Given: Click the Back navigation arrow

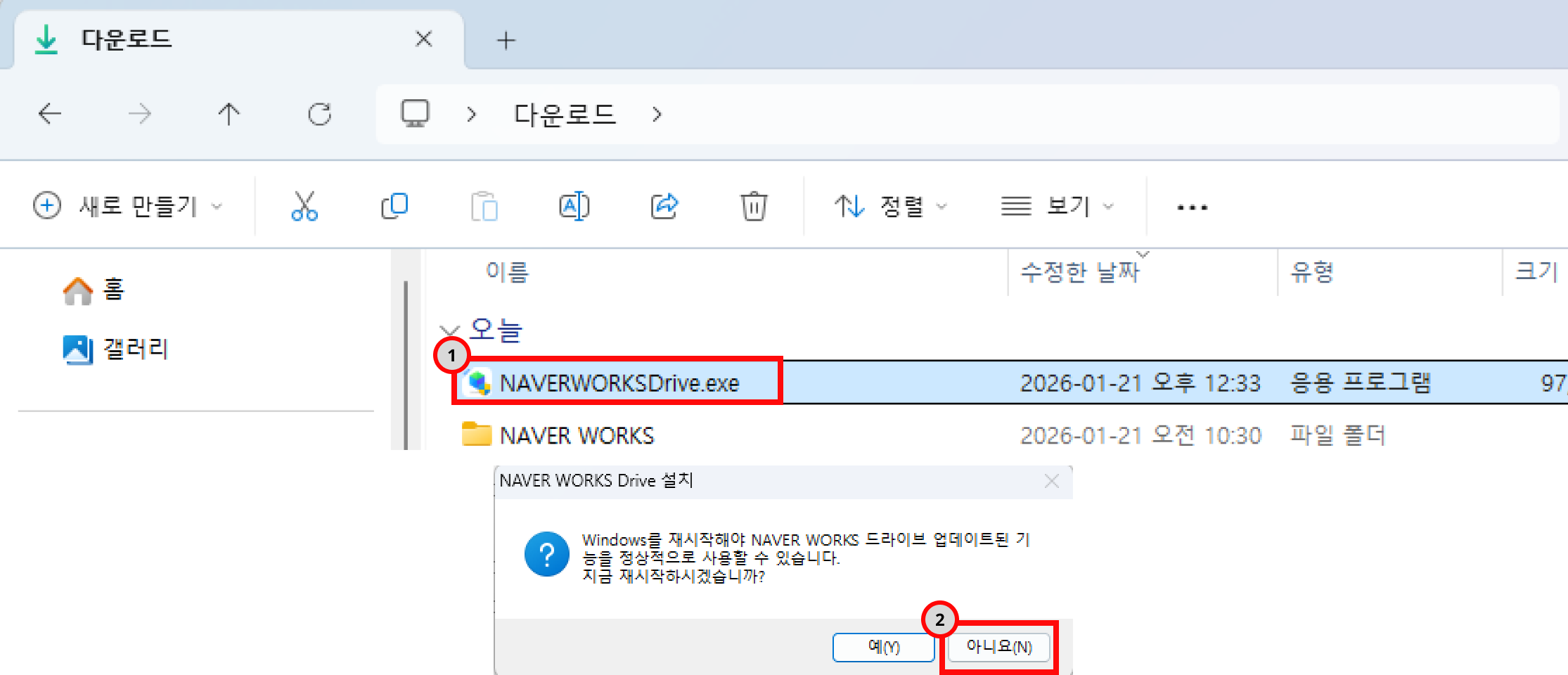Looking at the screenshot, I should tap(50, 113).
